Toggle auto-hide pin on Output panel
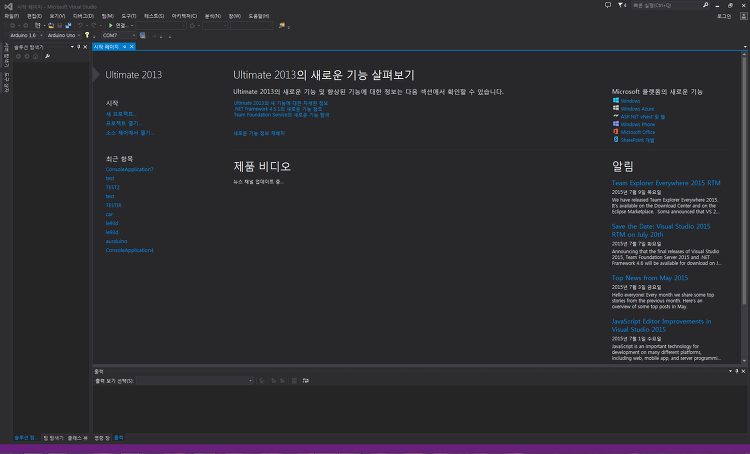750x454 pixels. click(737, 371)
